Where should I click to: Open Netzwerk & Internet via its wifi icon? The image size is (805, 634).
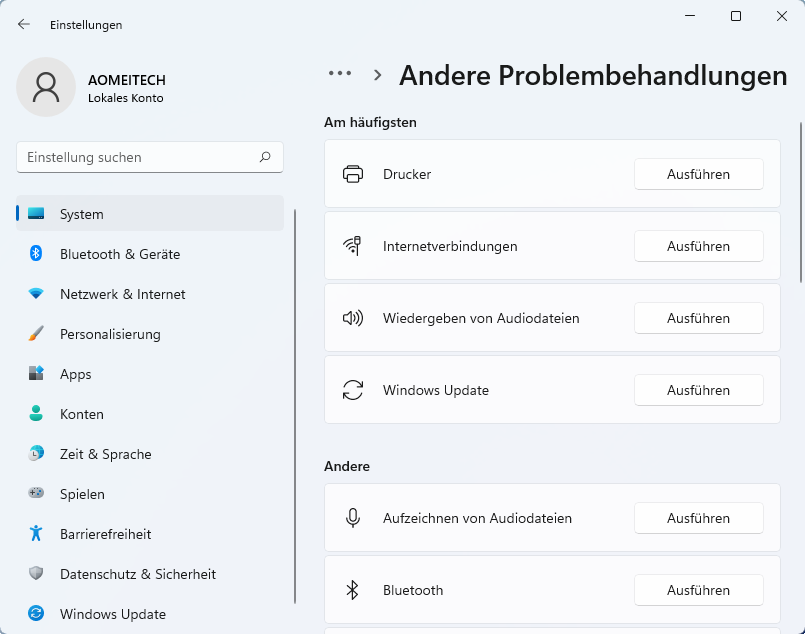[x=36, y=294]
